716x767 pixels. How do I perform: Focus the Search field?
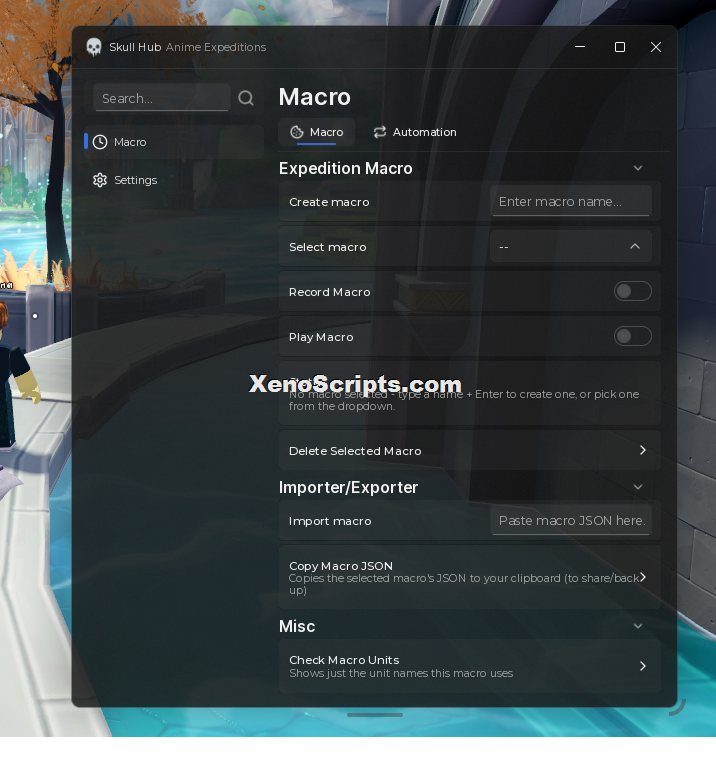pyautogui.click(x=162, y=98)
